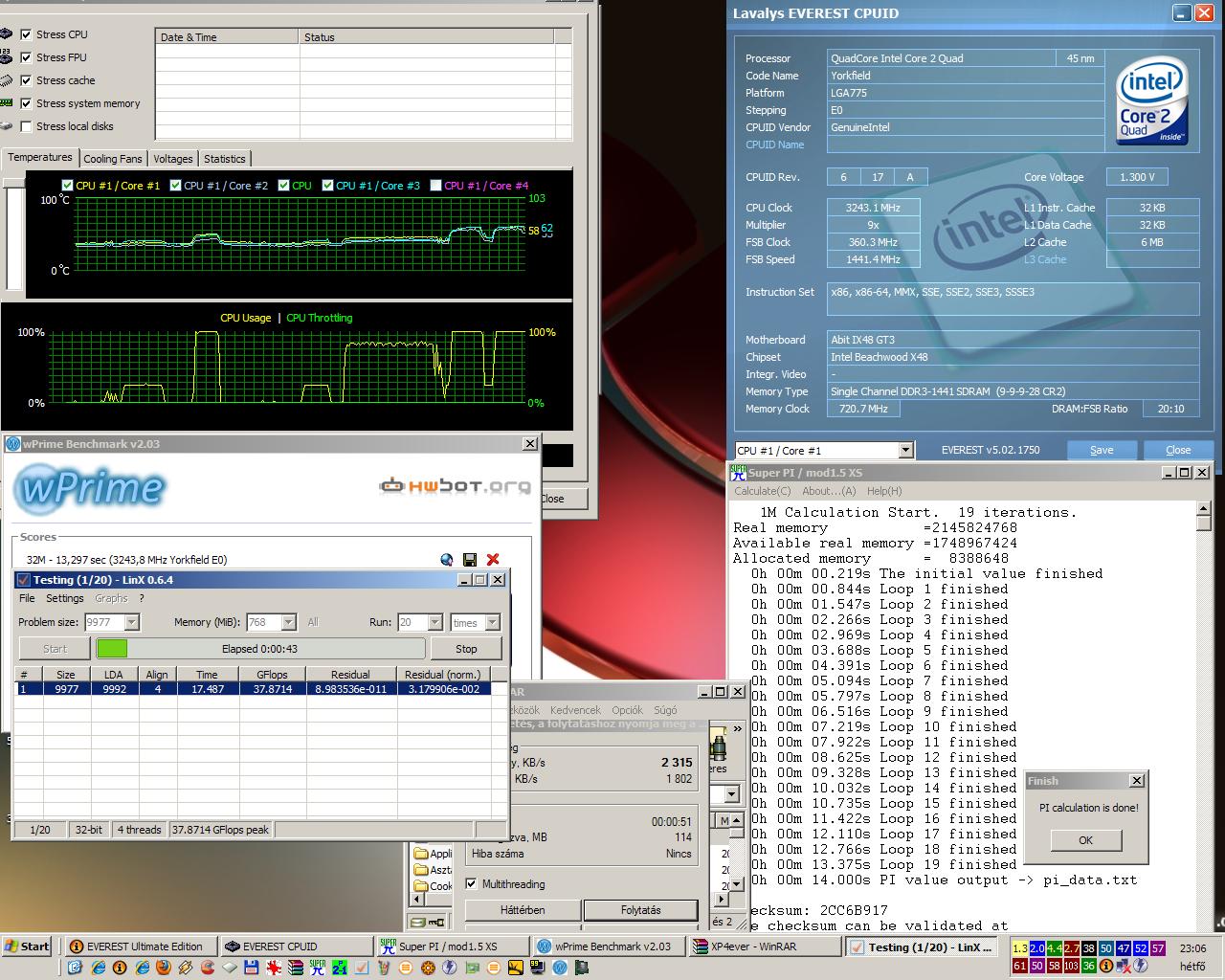Uncheck the Stress FPU checkbox
Viewport: 1225px width, 980px height.
(26, 57)
